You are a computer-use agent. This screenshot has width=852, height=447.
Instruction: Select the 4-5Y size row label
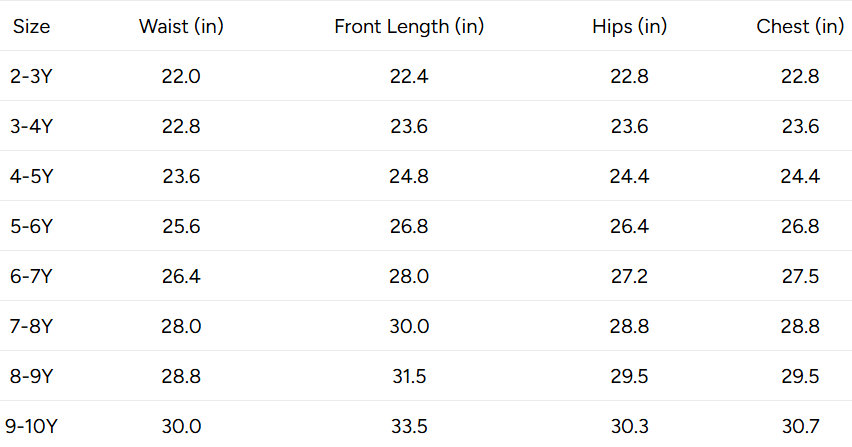31,176
